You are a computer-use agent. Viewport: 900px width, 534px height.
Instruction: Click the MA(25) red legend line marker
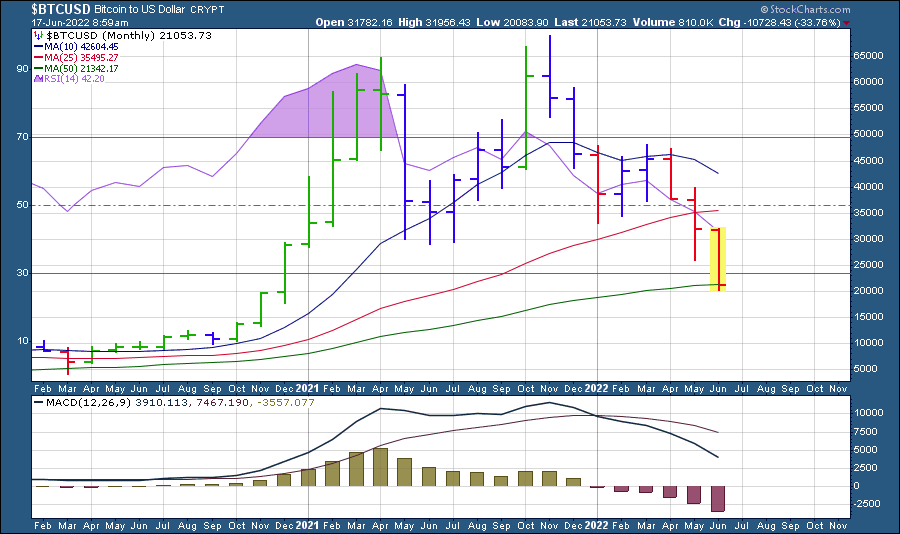(38, 57)
